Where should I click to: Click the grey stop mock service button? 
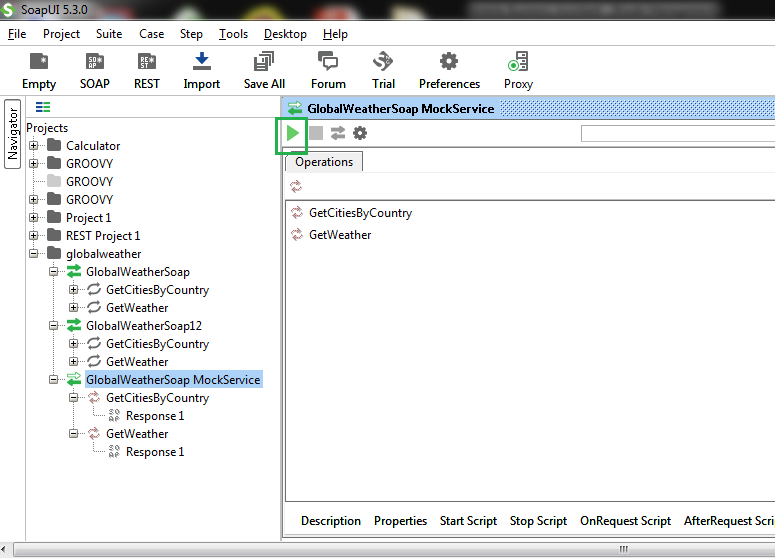point(316,133)
